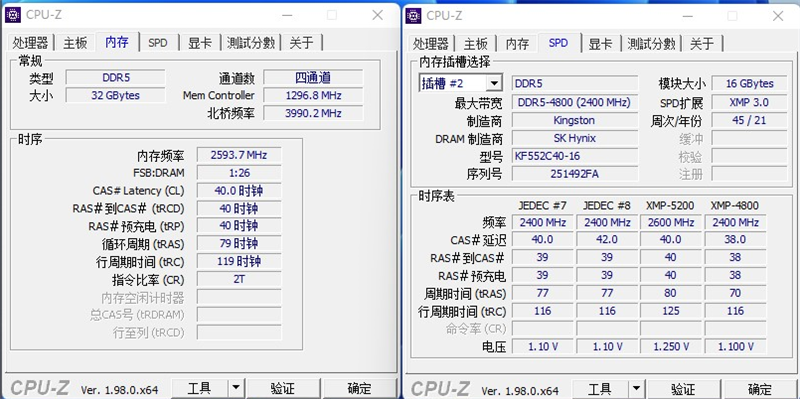Click the 验证 button in the right window
This screenshot has height=399, width=800.
point(683,389)
